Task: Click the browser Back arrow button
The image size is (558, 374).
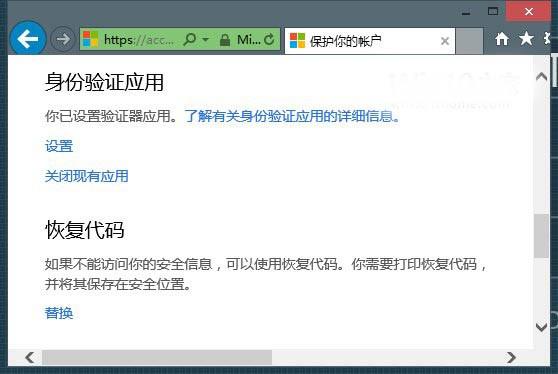Action: 28,38
